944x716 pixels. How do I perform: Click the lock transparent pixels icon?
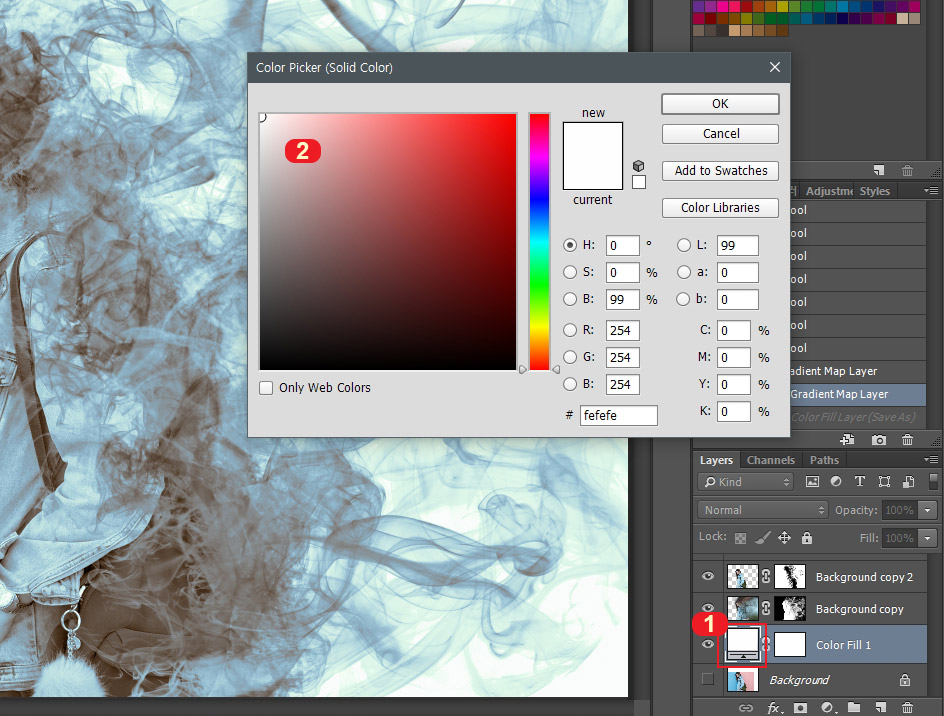pos(741,538)
